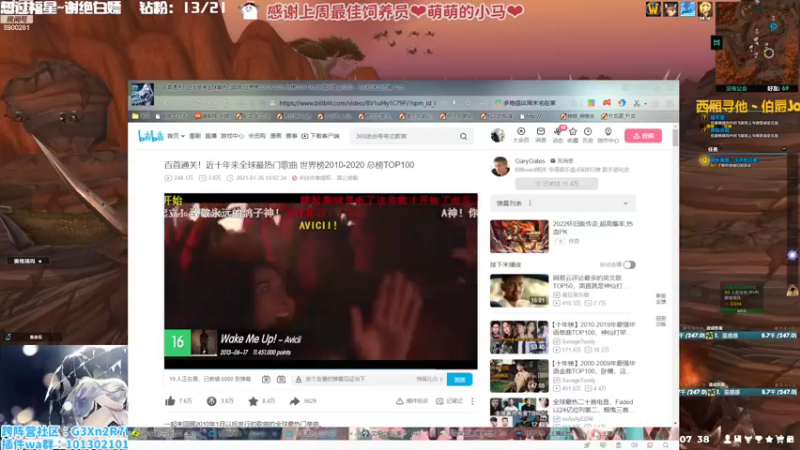Open the 消息 messages icon
This screenshot has width=800, height=450.
(x=541, y=135)
